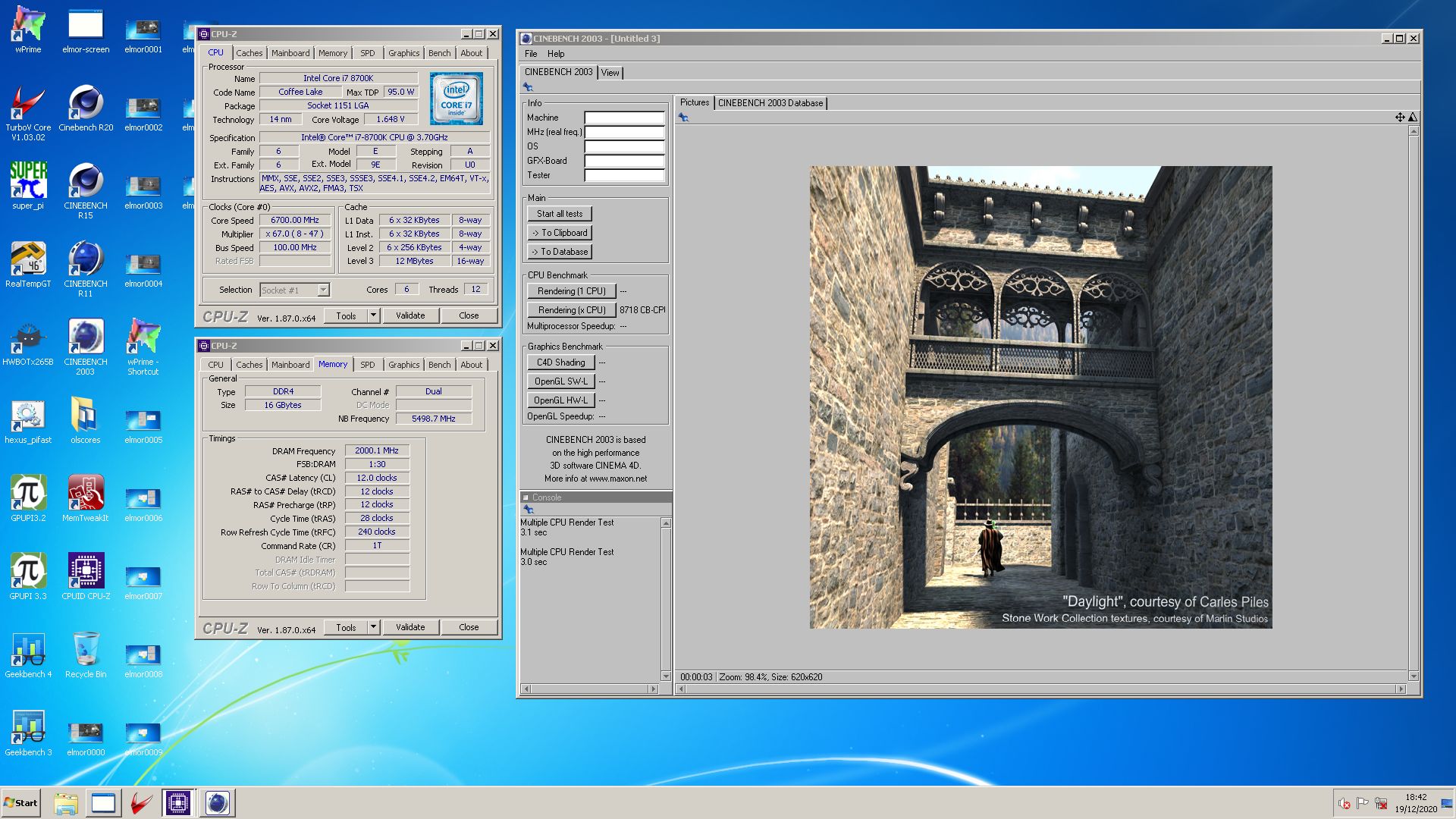Image resolution: width=1456 pixels, height=819 pixels.
Task: Open Graphics tab in lower CPU-Z window
Action: [x=403, y=365]
